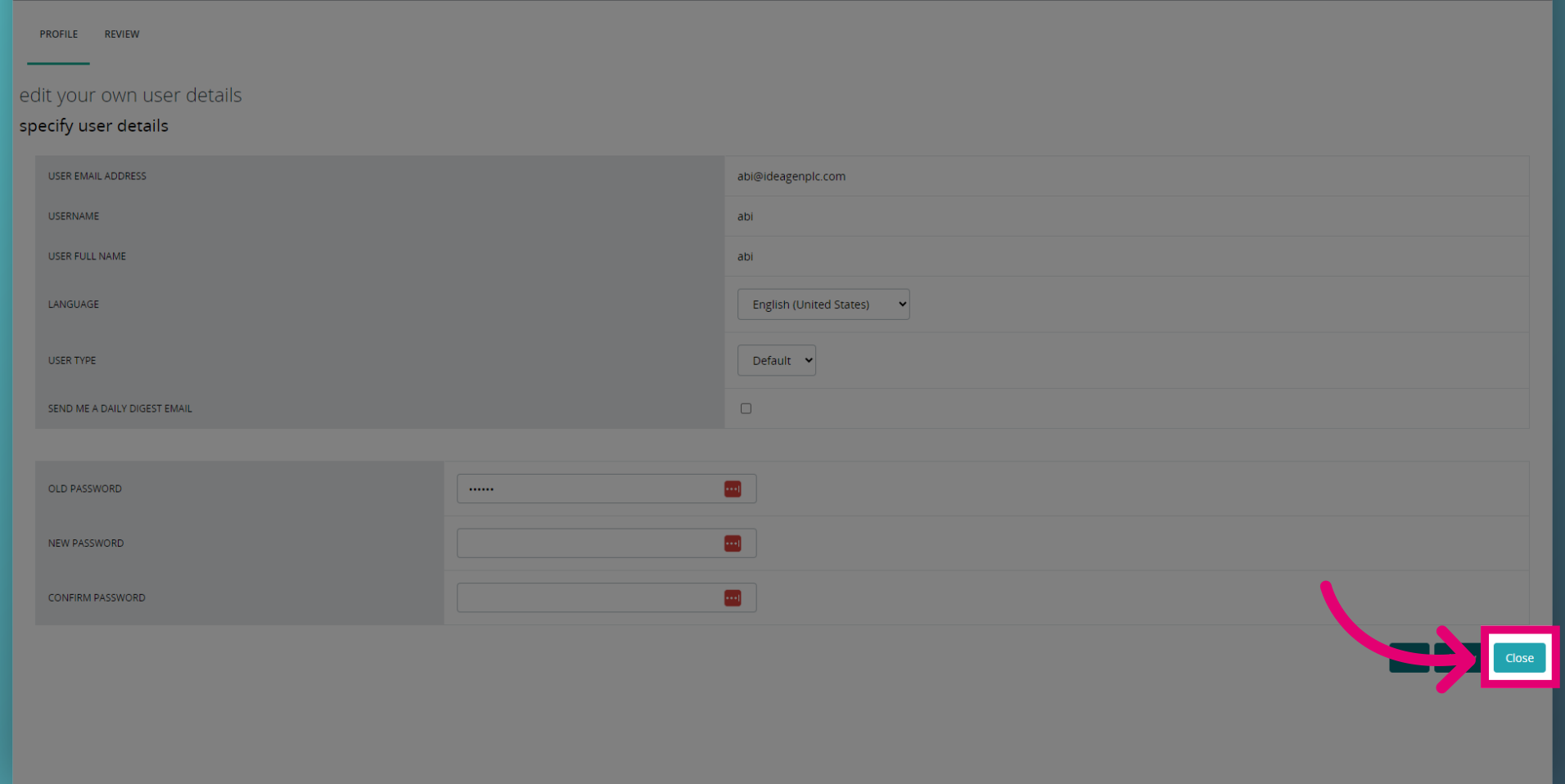Focus the New Password input field

(x=607, y=543)
